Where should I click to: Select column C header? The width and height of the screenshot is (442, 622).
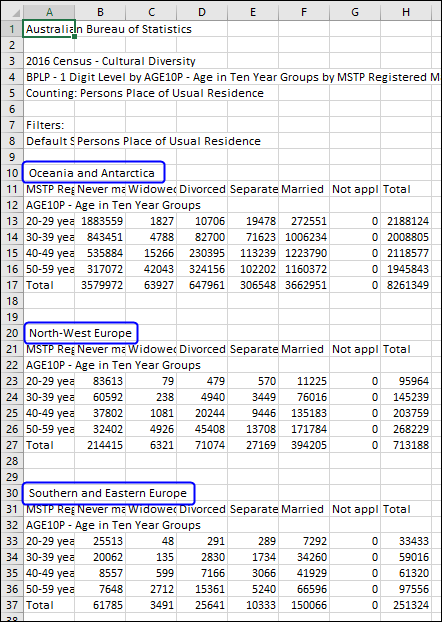click(151, 12)
